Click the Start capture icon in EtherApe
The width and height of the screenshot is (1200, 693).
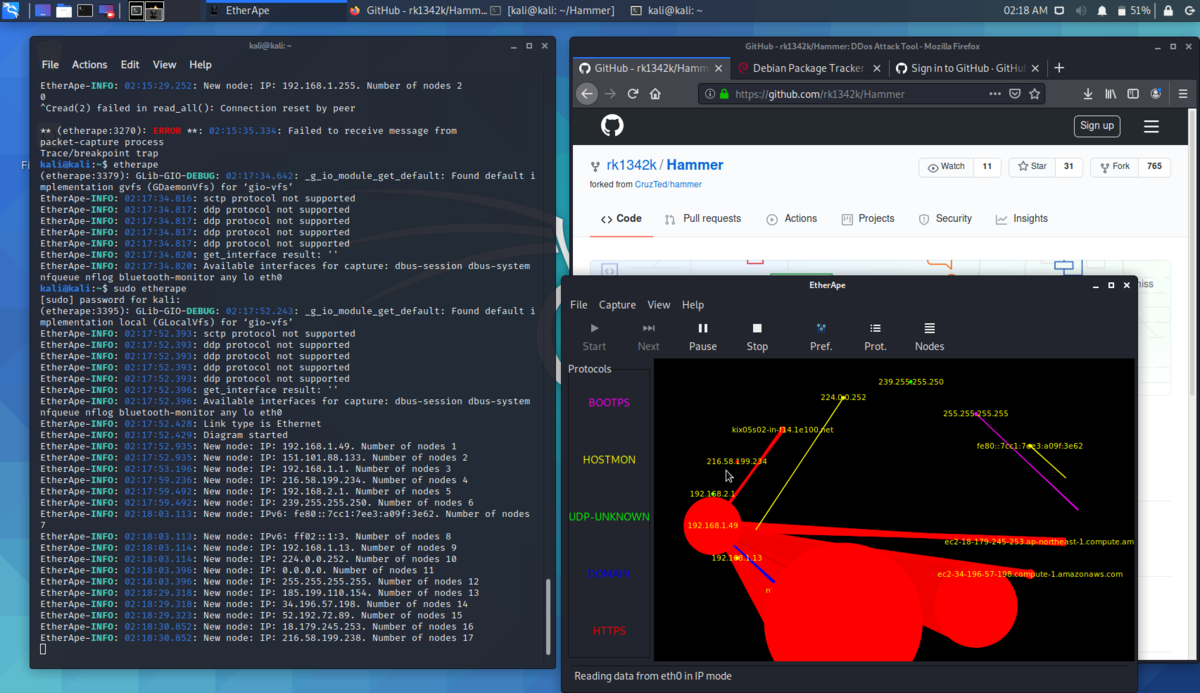click(x=594, y=328)
